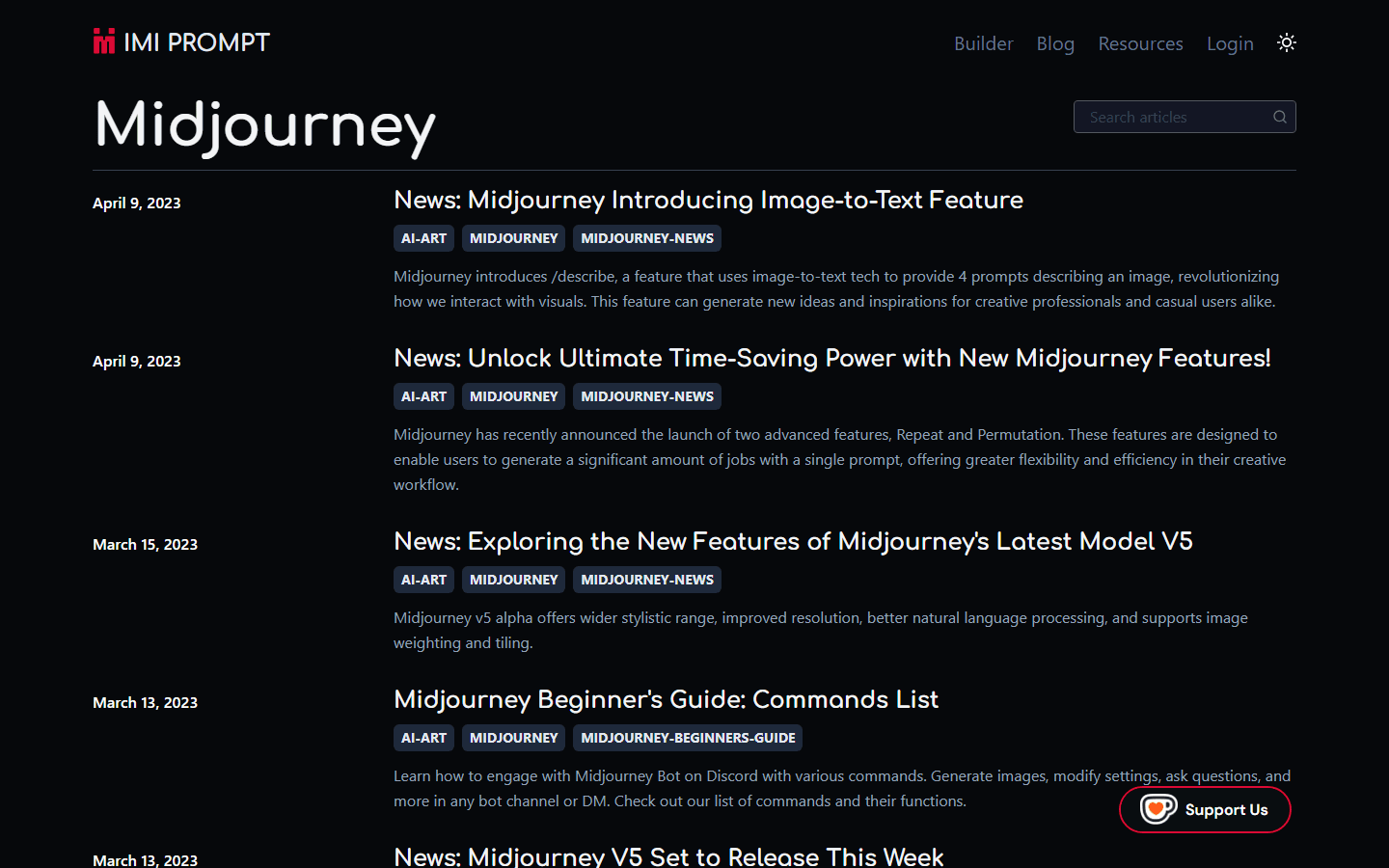Select AI-ART tag under Image-to-Text article
Screen dimensions: 1389x868
(x=423, y=238)
